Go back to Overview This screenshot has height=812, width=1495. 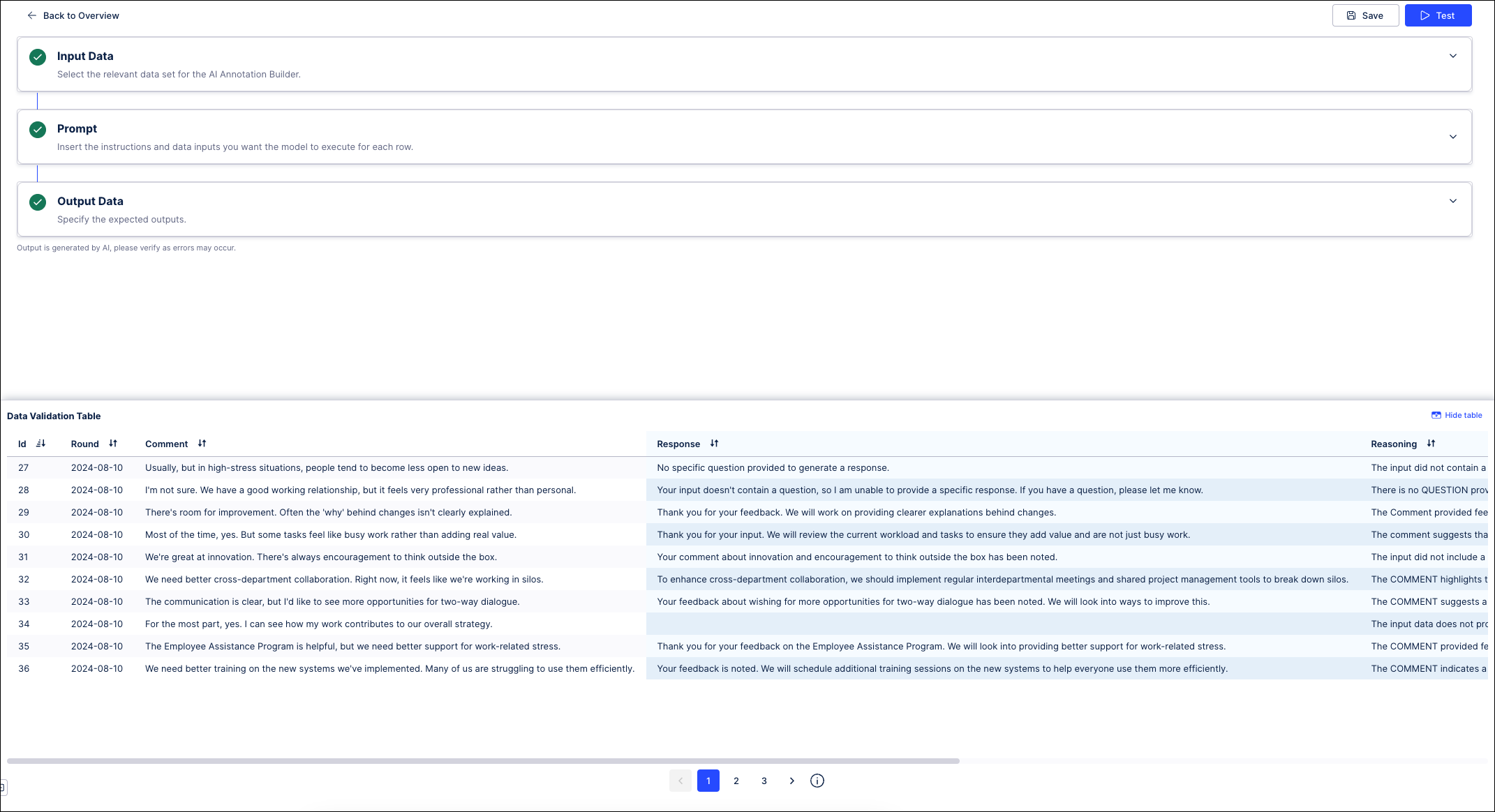point(73,15)
